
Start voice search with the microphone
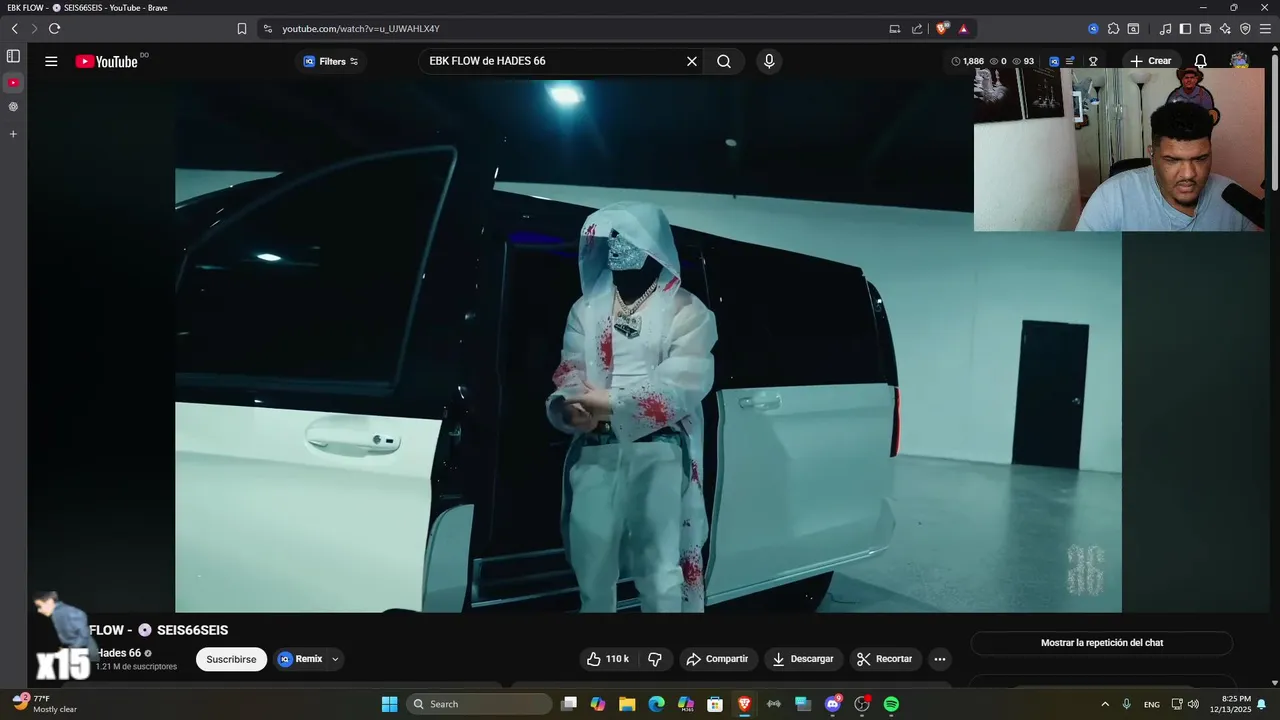769,61
